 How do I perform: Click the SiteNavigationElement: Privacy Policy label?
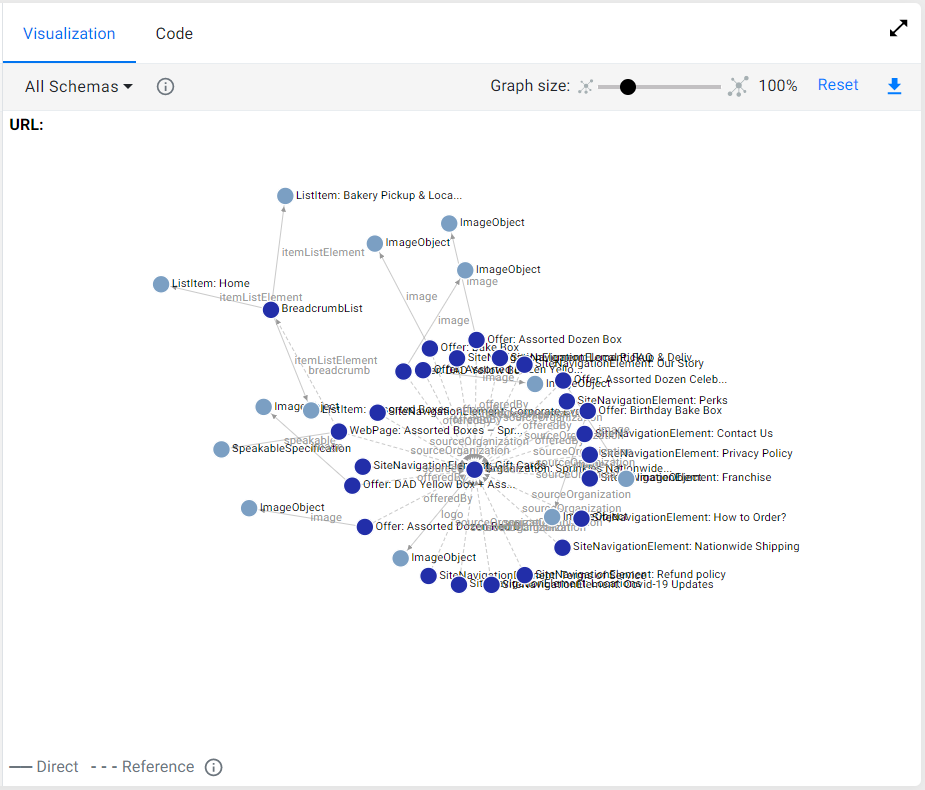point(696,453)
